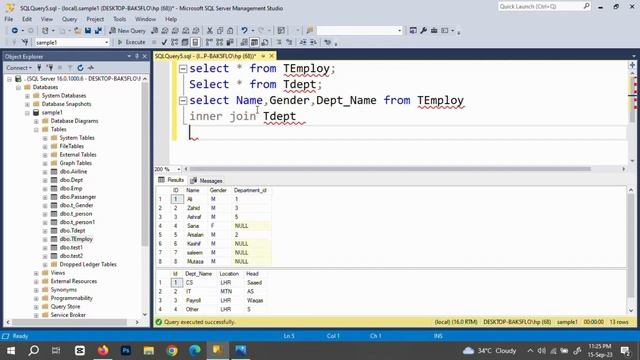Click the Windows Start button
This screenshot has height=360, width=640.
pyautogui.click(x=11, y=350)
